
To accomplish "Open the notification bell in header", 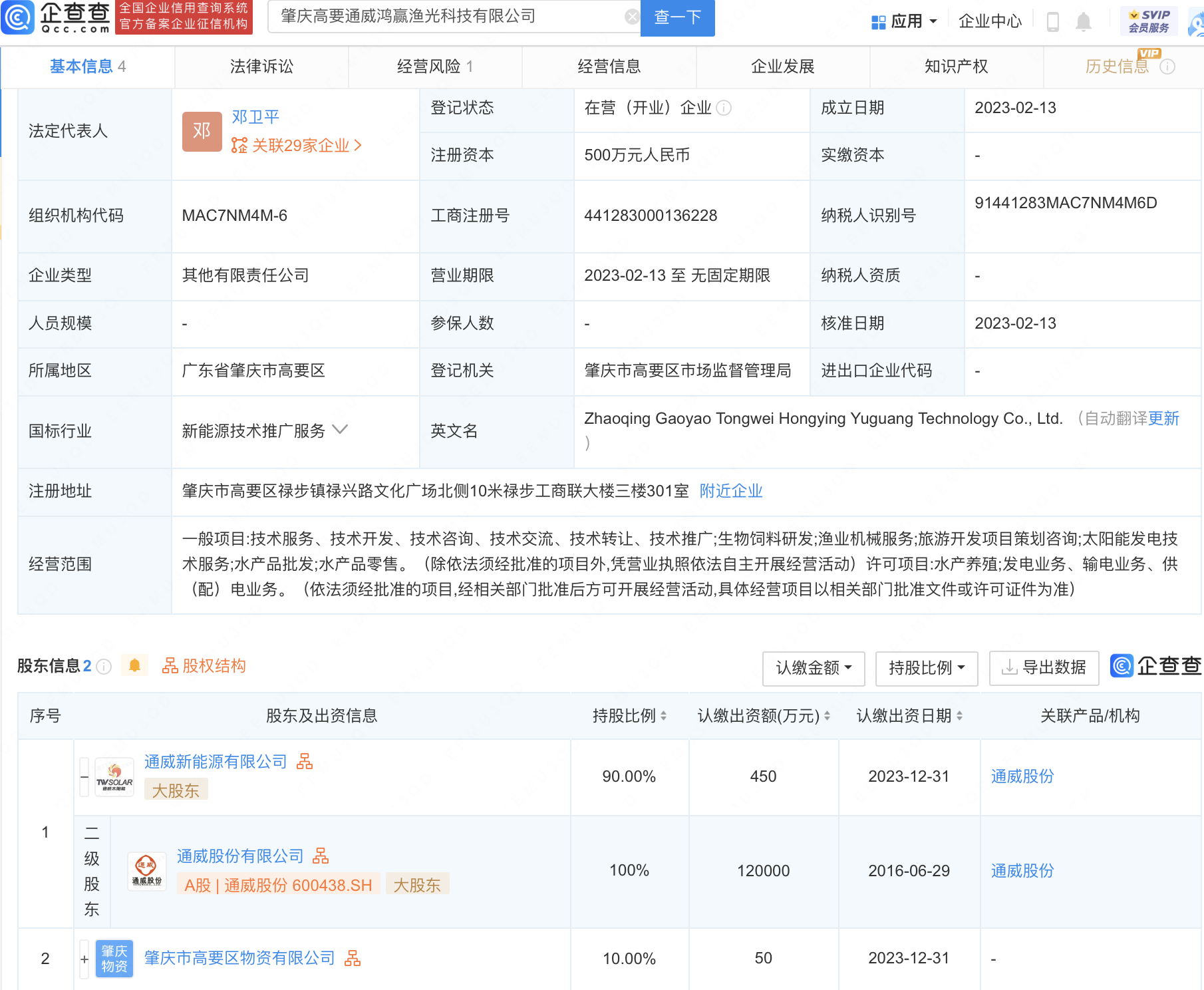I will coord(1083,22).
